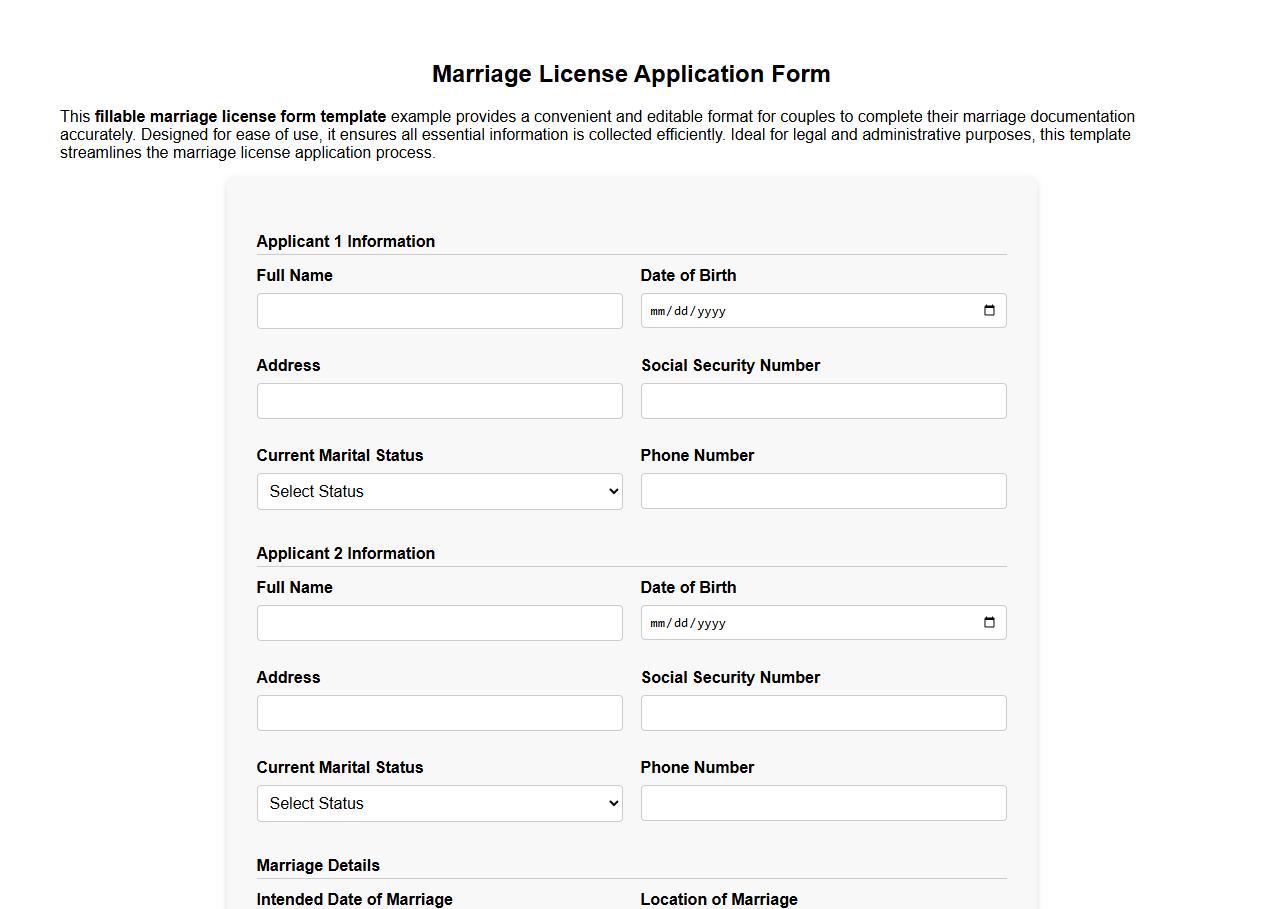Click the dropdown arrow on Applicant 1 marital status
The height and width of the screenshot is (909, 1263).
pos(611,491)
